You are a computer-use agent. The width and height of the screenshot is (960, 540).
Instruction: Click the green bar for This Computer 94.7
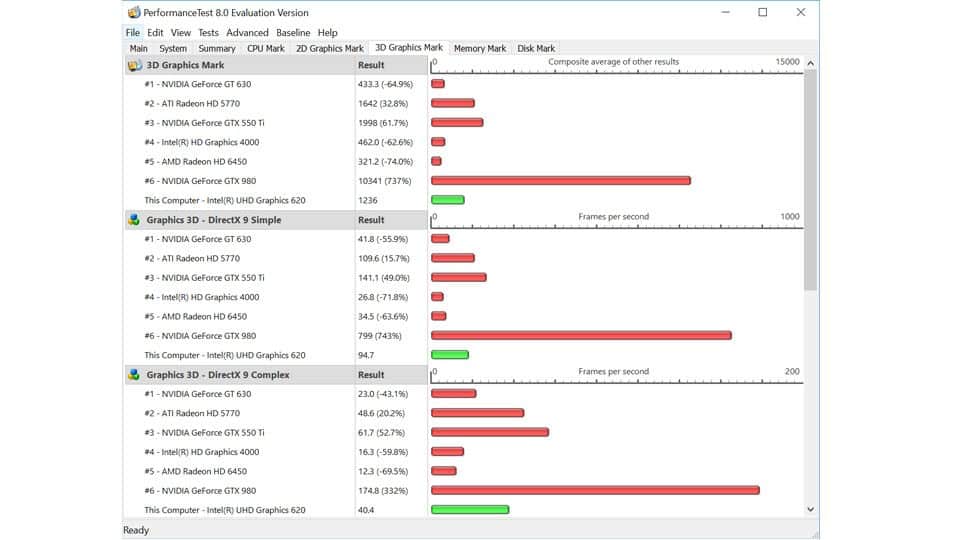point(450,355)
